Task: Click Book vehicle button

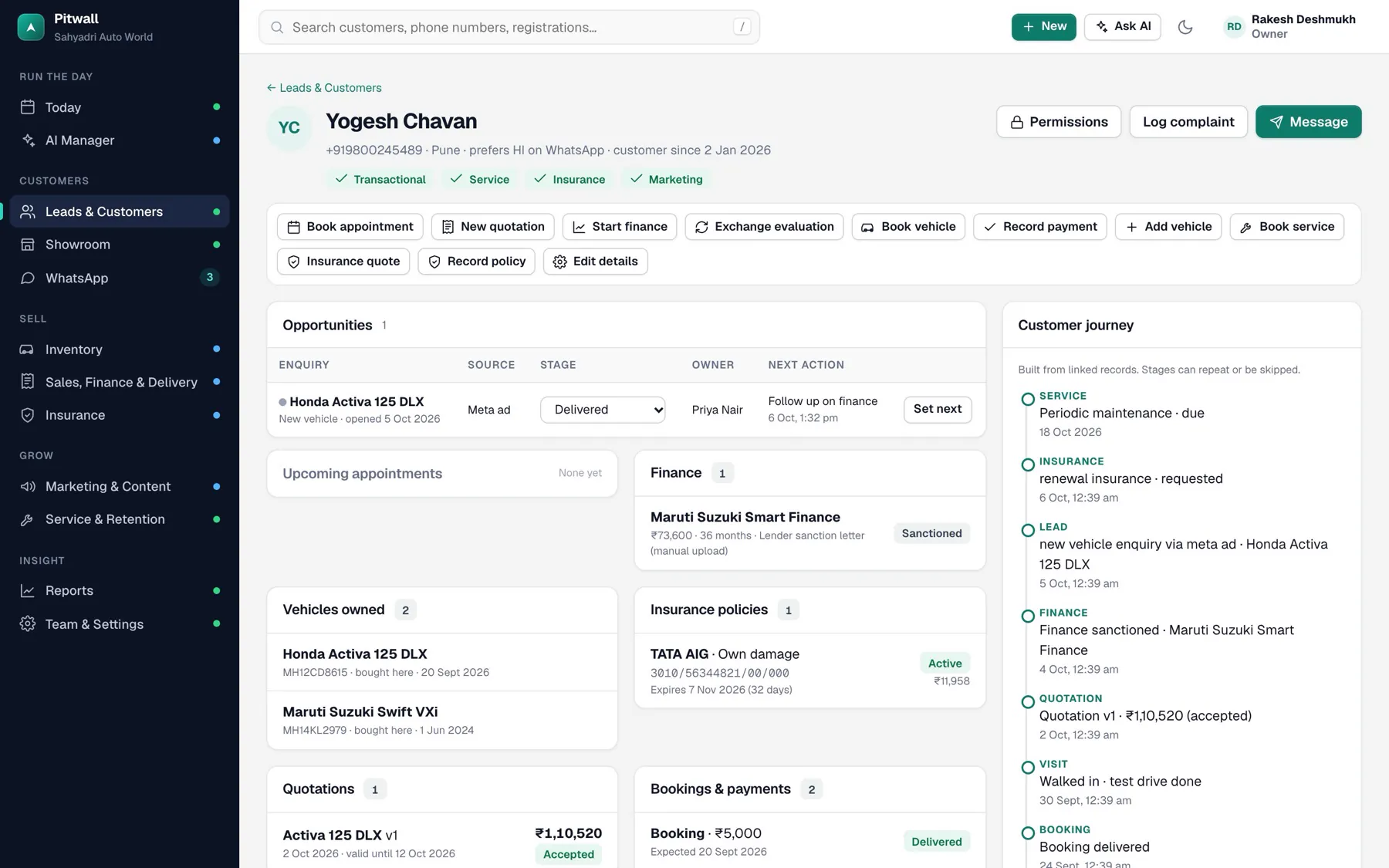Action: (908, 227)
